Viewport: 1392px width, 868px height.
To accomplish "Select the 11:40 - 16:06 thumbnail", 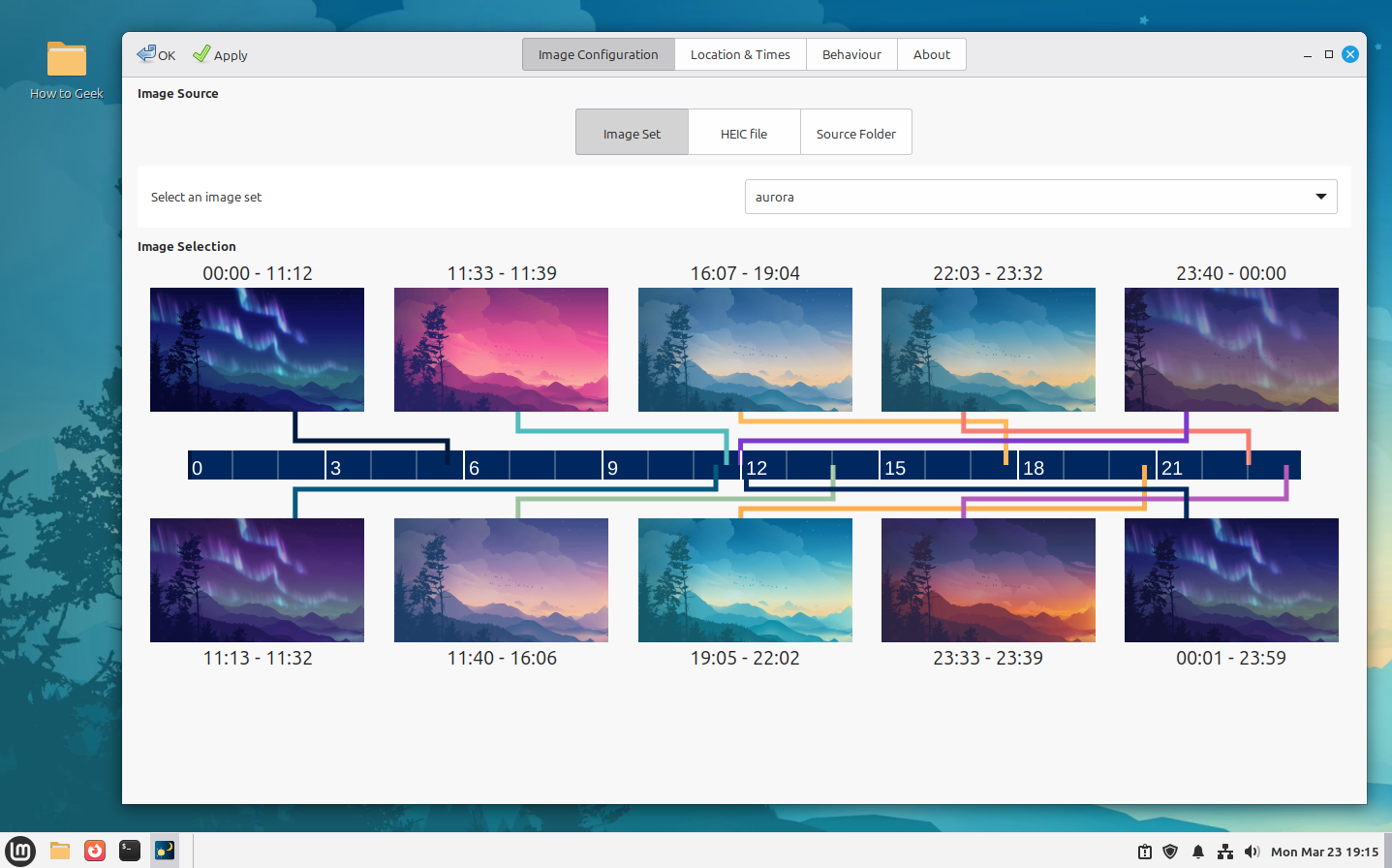I will click(x=501, y=580).
